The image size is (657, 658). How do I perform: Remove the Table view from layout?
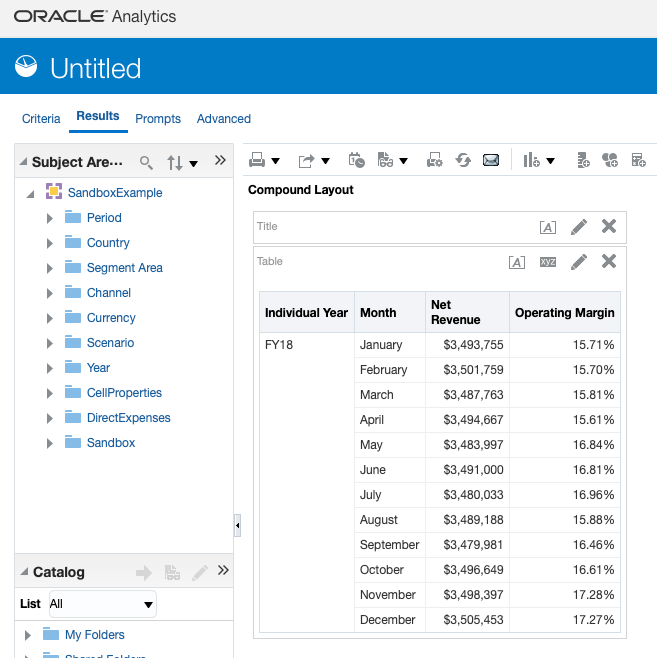(x=608, y=262)
